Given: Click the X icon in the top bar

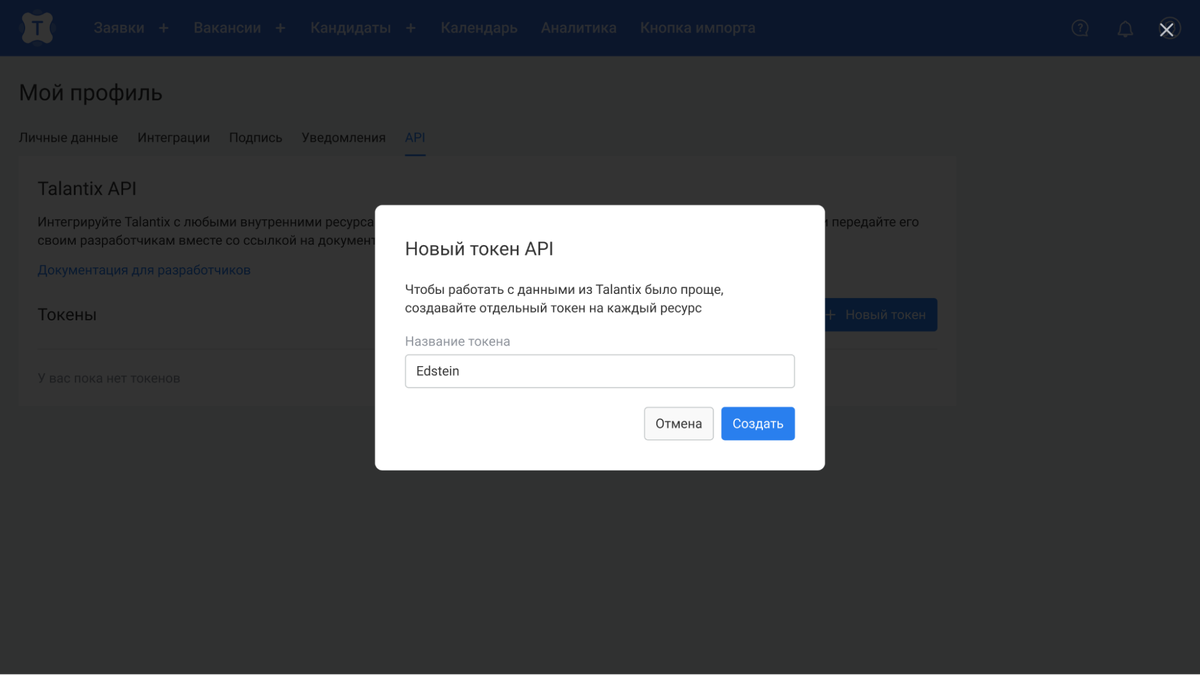Looking at the screenshot, I should pyautogui.click(x=1166, y=28).
